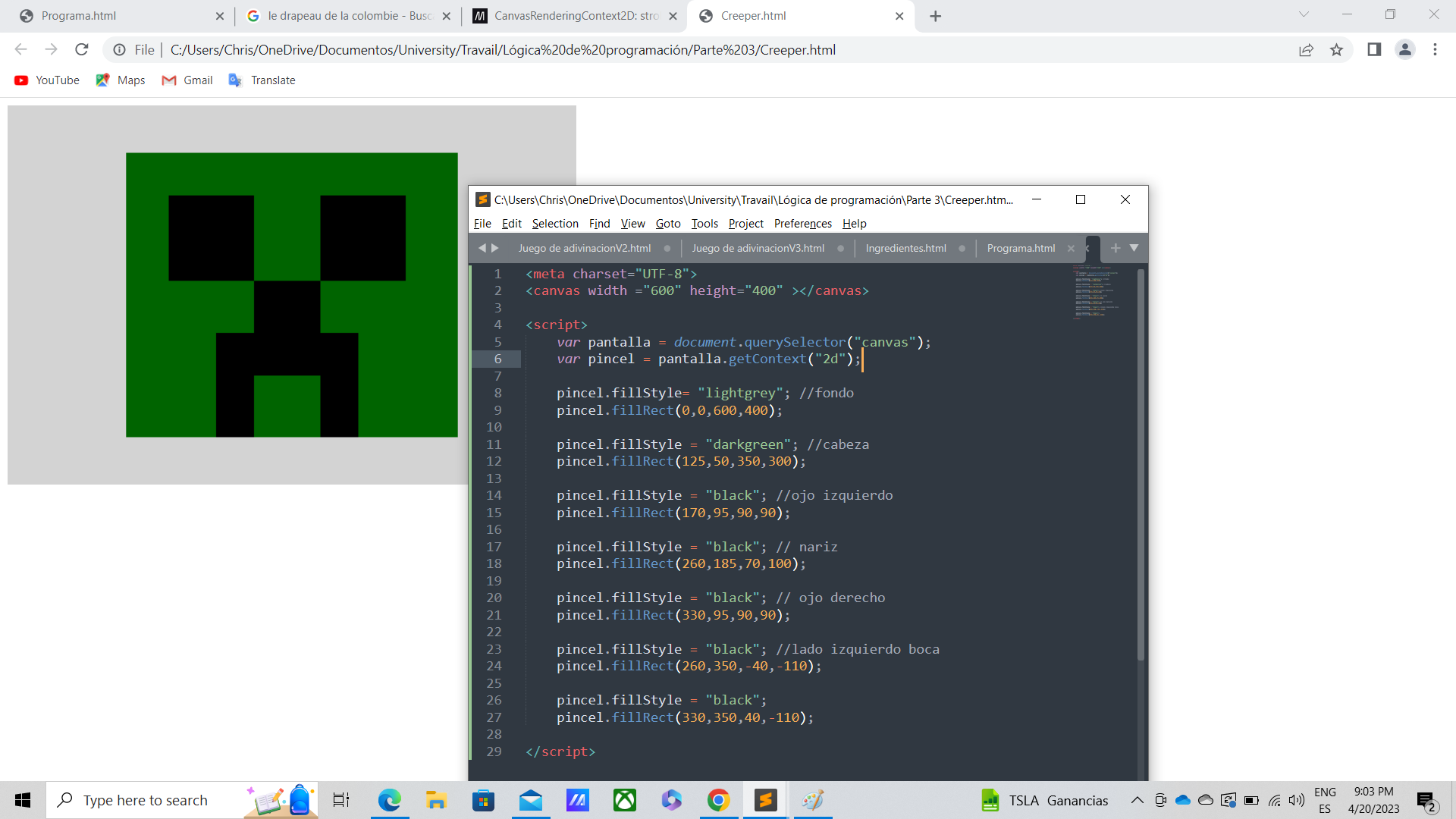
Task: Click the Chrome forward arrow
Action: pos(51,49)
